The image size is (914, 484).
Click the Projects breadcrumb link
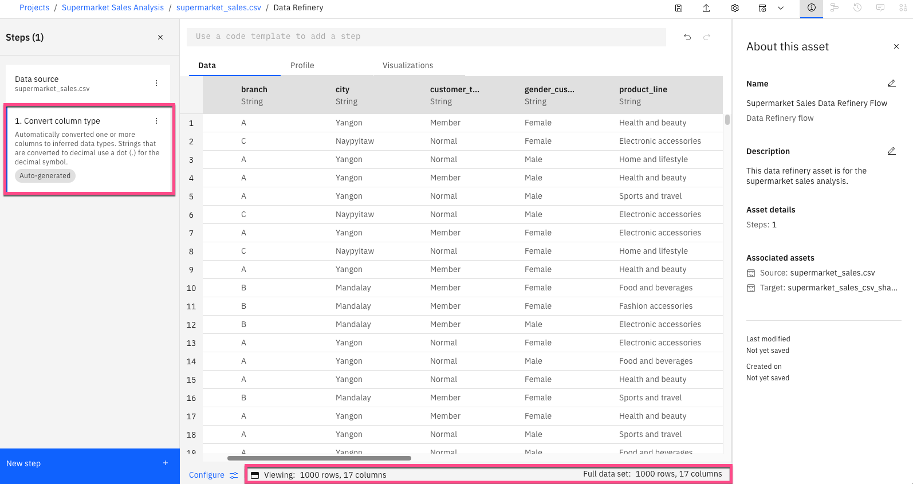tap(34, 8)
